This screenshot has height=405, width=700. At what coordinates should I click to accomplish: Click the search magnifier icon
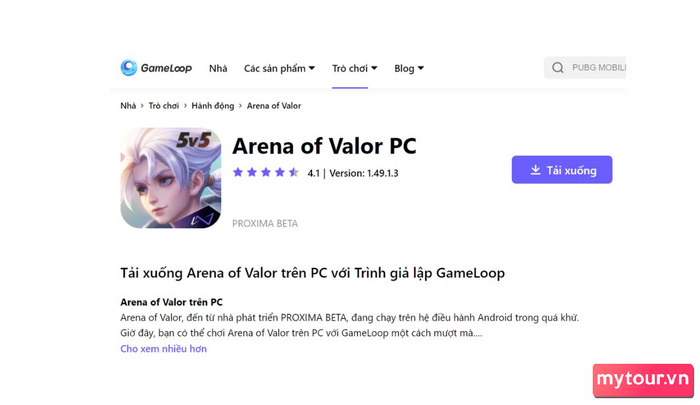click(x=558, y=68)
